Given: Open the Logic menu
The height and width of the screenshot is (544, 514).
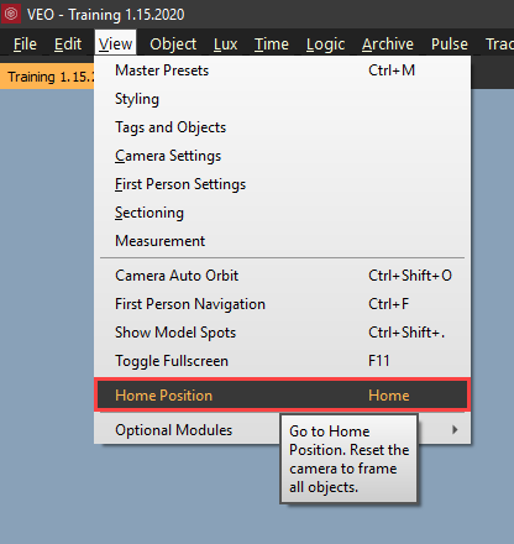Looking at the screenshot, I should click(x=325, y=44).
